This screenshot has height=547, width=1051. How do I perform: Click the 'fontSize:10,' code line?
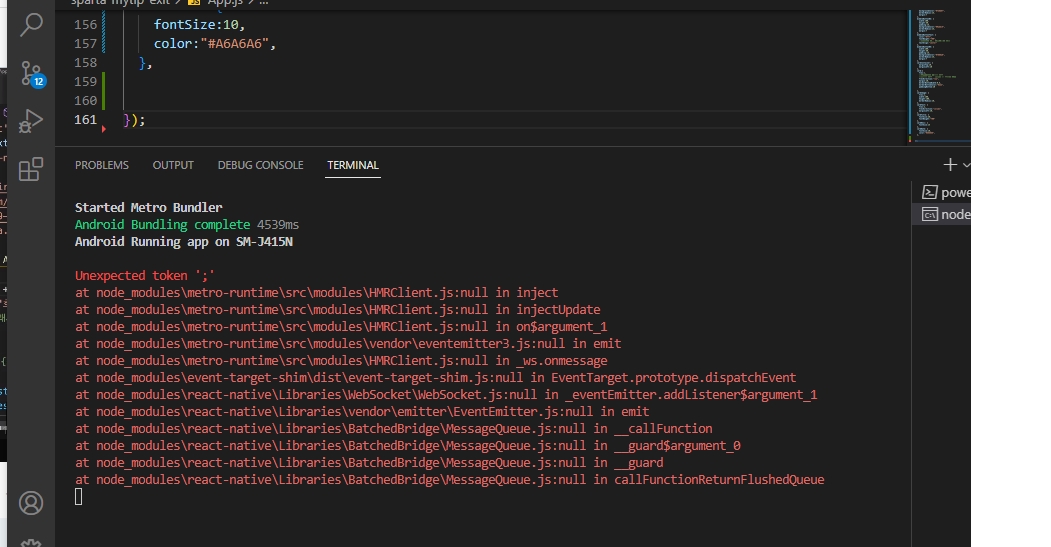199,25
